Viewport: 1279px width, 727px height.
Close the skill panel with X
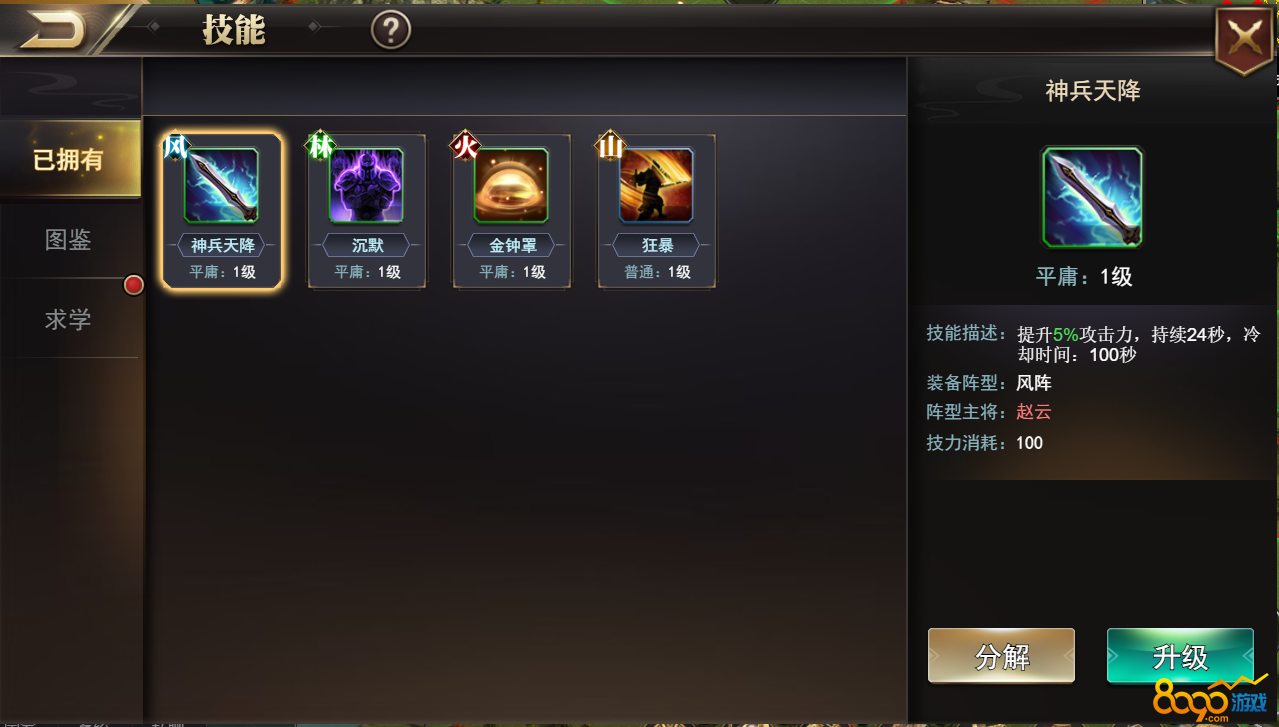point(1244,40)
